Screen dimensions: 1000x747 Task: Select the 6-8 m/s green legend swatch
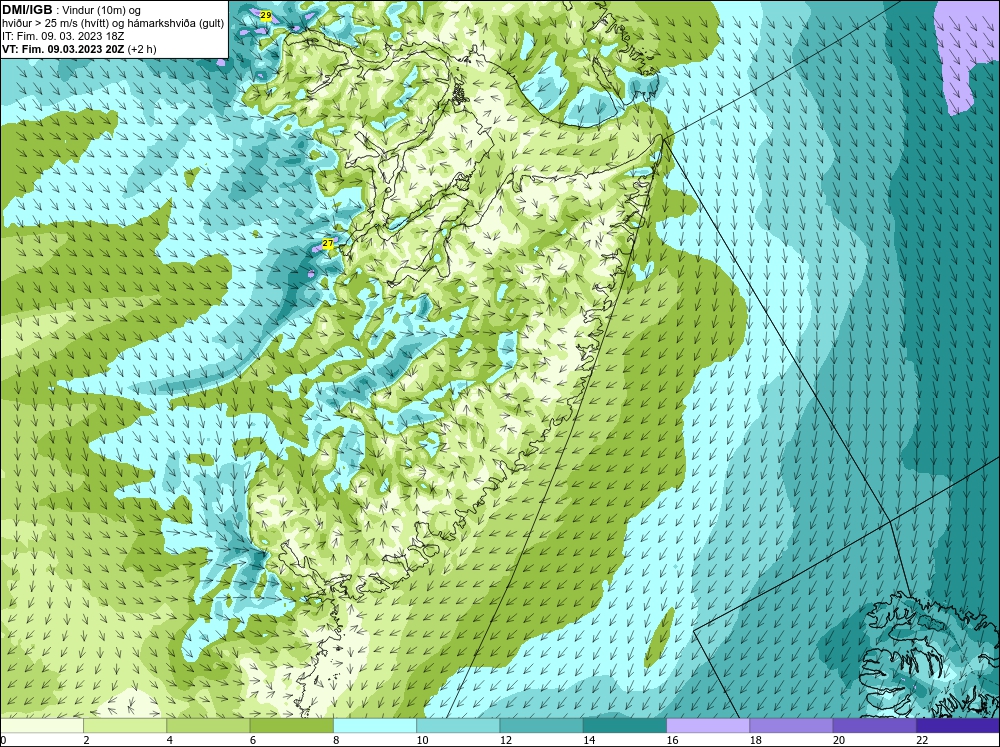(x=291, y=726)
